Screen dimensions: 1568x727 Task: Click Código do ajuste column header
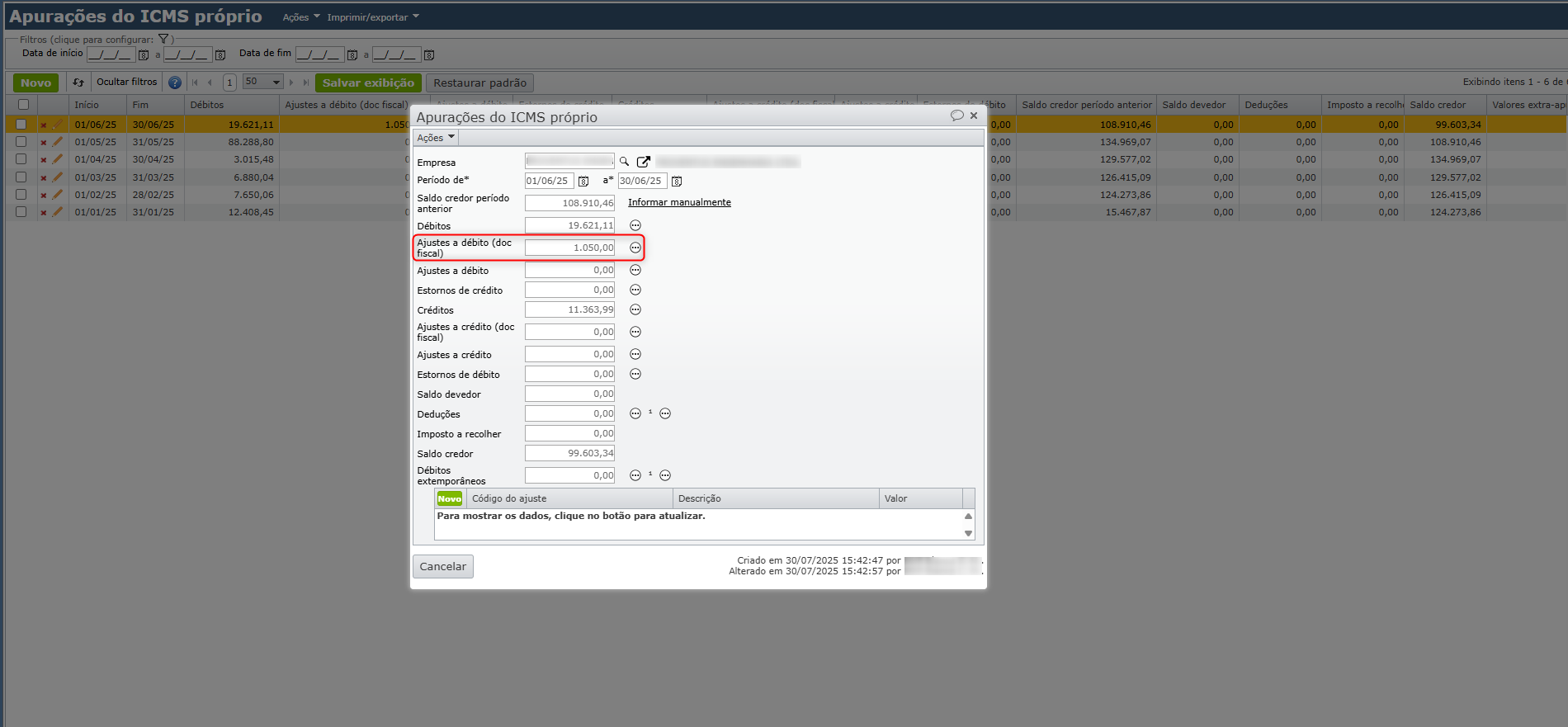(569, 498)
